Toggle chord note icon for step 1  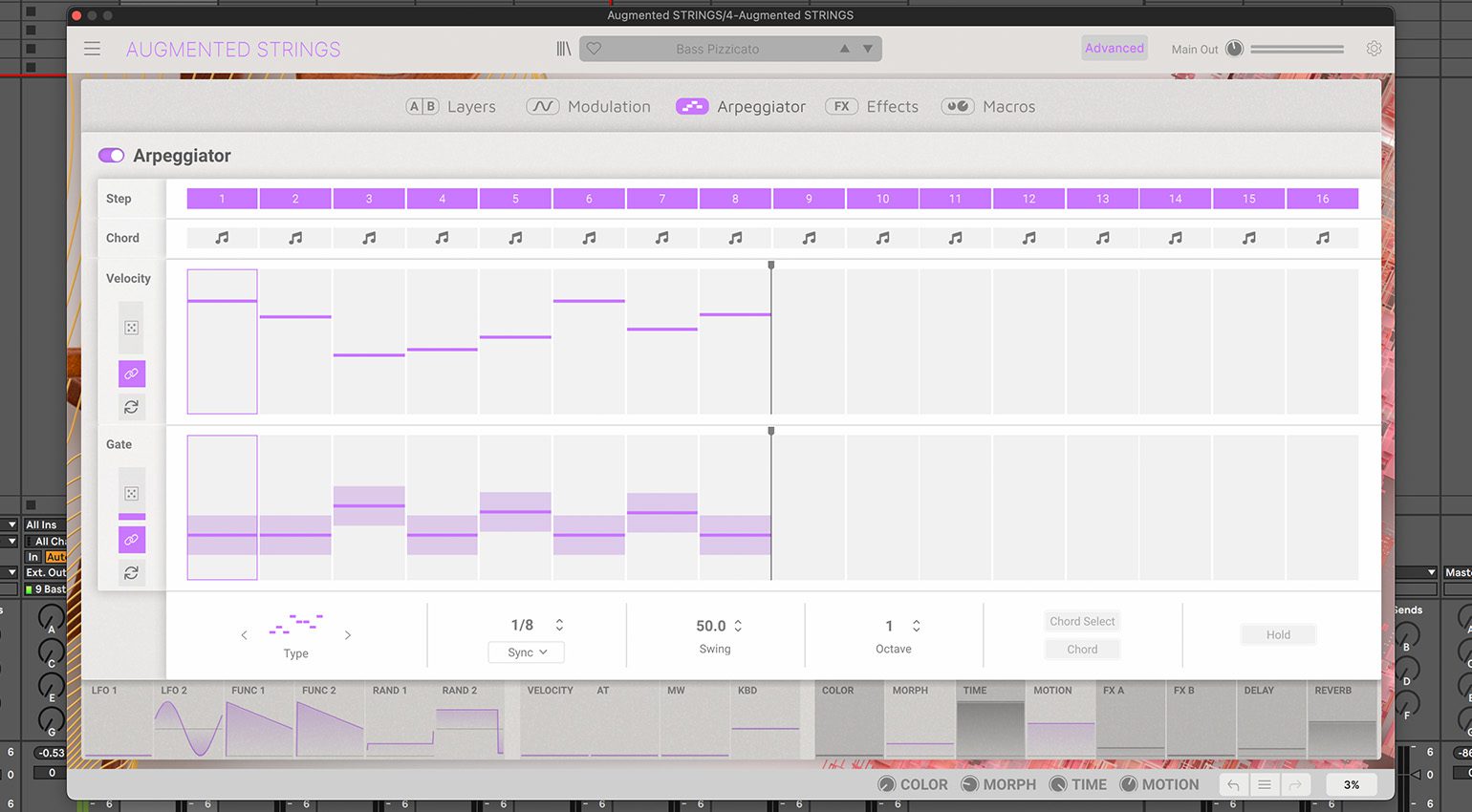point(222,238)
